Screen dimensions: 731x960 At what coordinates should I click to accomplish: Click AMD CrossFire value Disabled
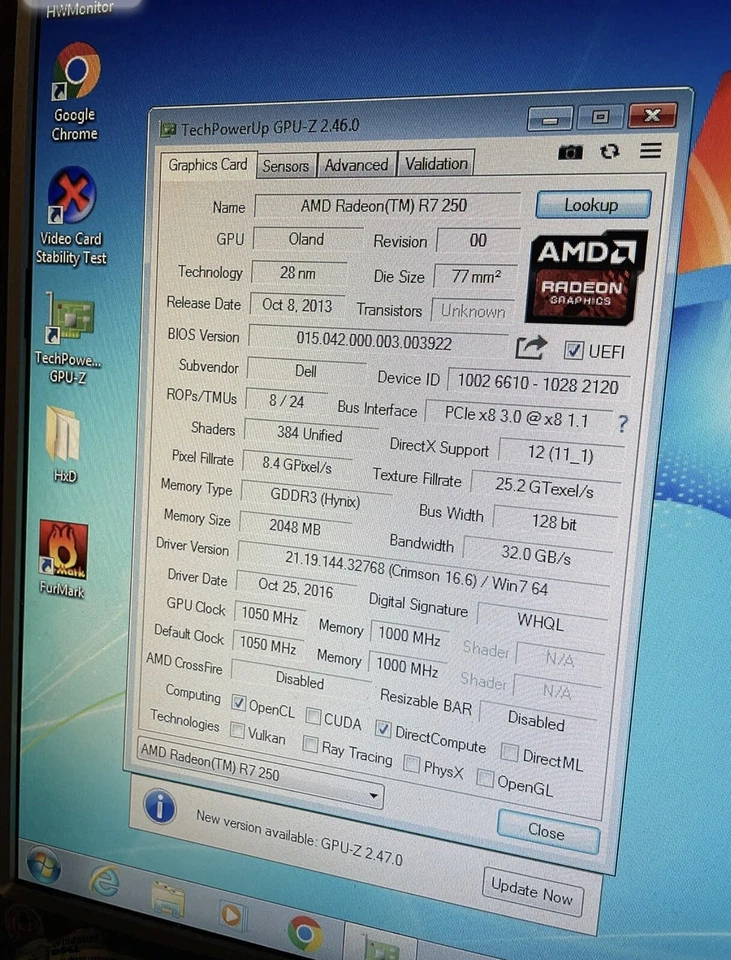[300, 679]
